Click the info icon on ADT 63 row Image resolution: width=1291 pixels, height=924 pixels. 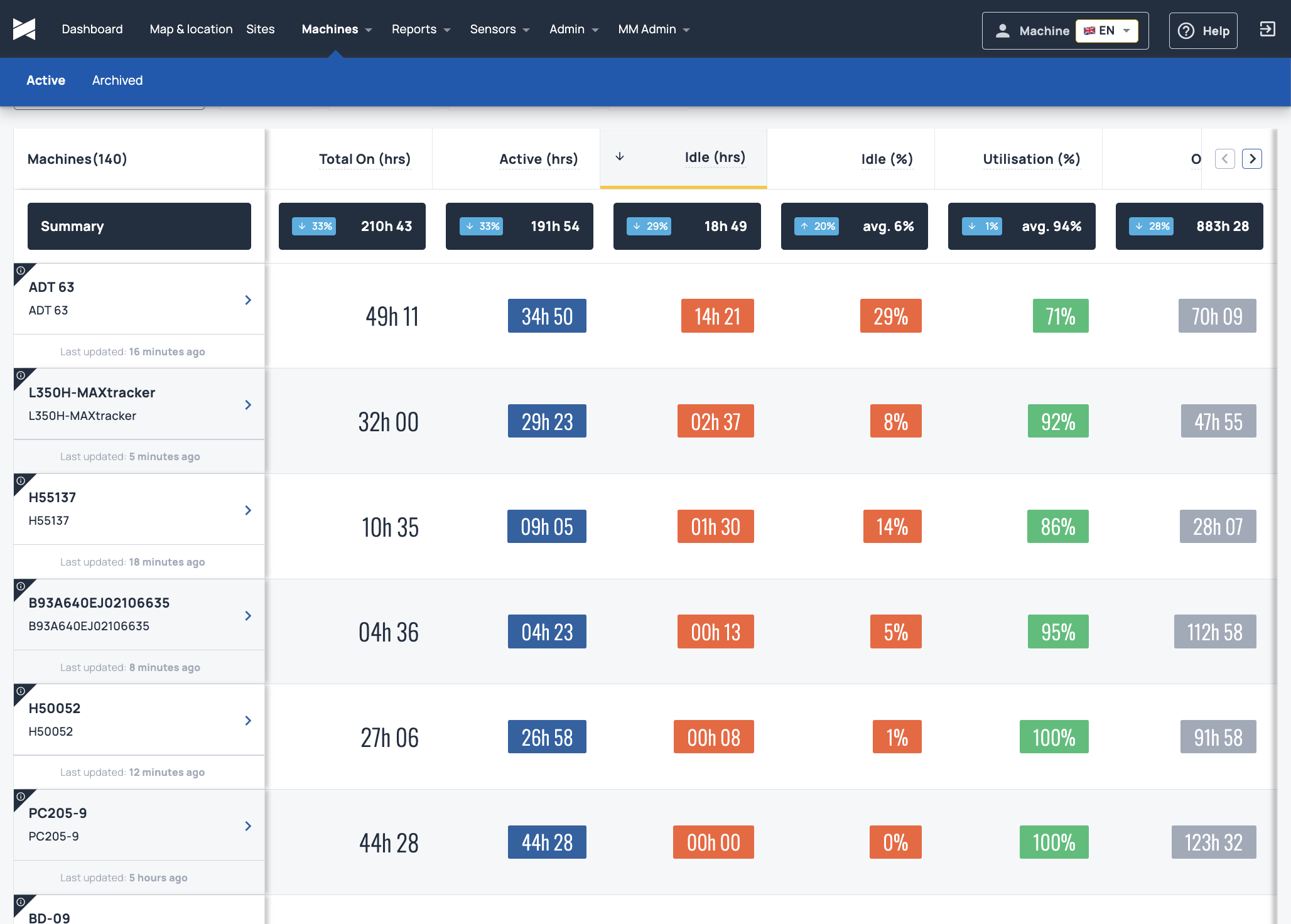[x=21, y=271]
